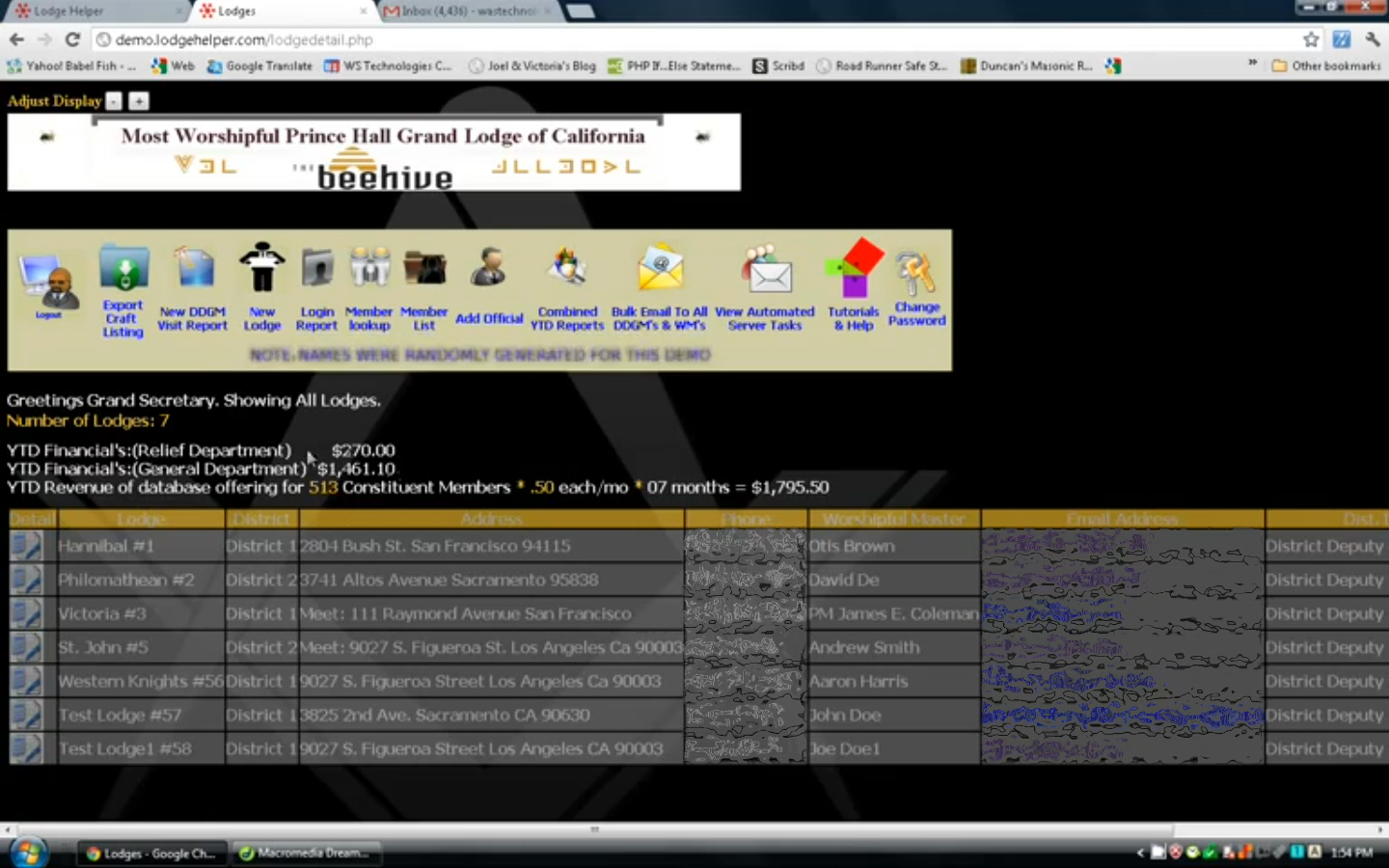Viewport: 1389px width, 868px height.
Task: Enlarge display with the plus button
Action: 139,101
